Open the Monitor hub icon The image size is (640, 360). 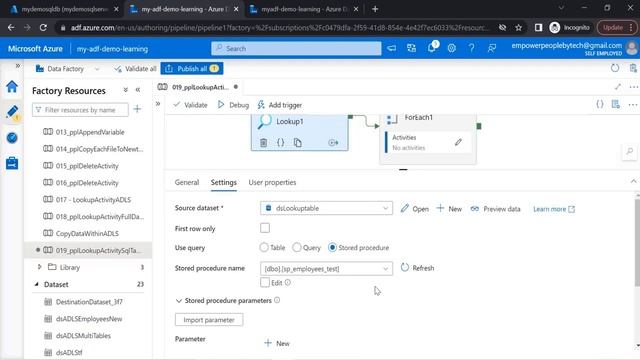pos(12,138)
